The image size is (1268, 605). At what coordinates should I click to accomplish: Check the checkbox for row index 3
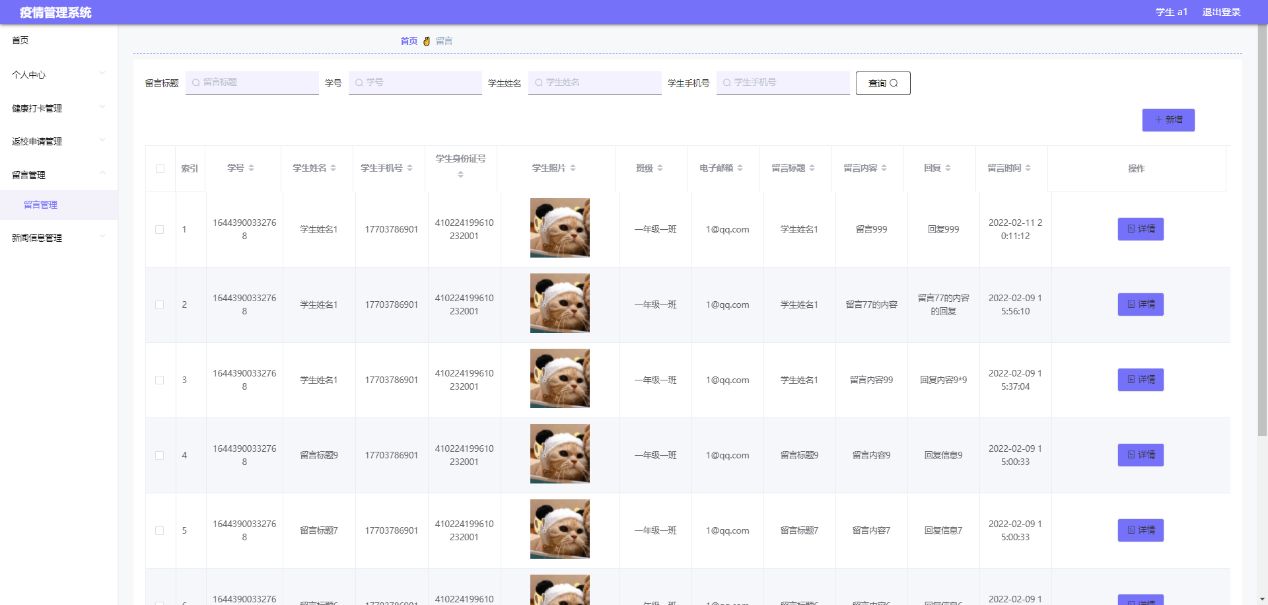(x=160, y=380)
